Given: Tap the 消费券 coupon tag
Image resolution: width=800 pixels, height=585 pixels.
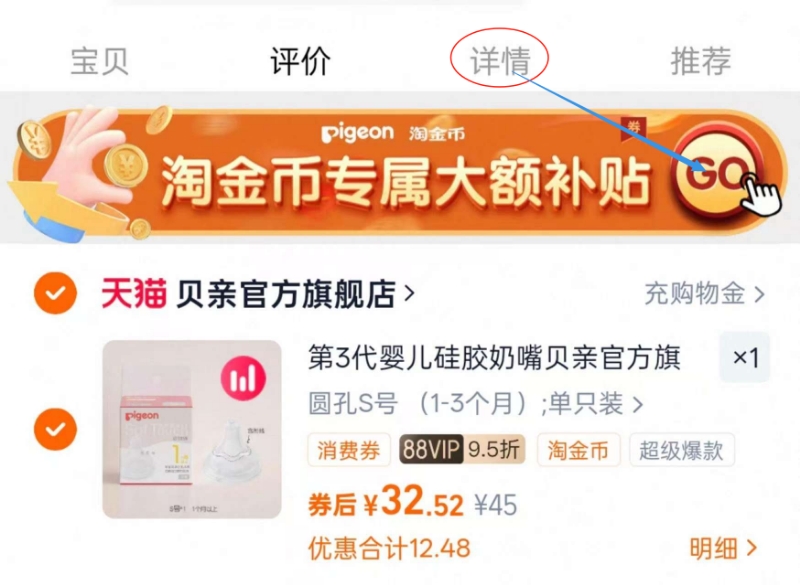Looking at the screenshot, I should pyautogui.click(x=349, y=450).
